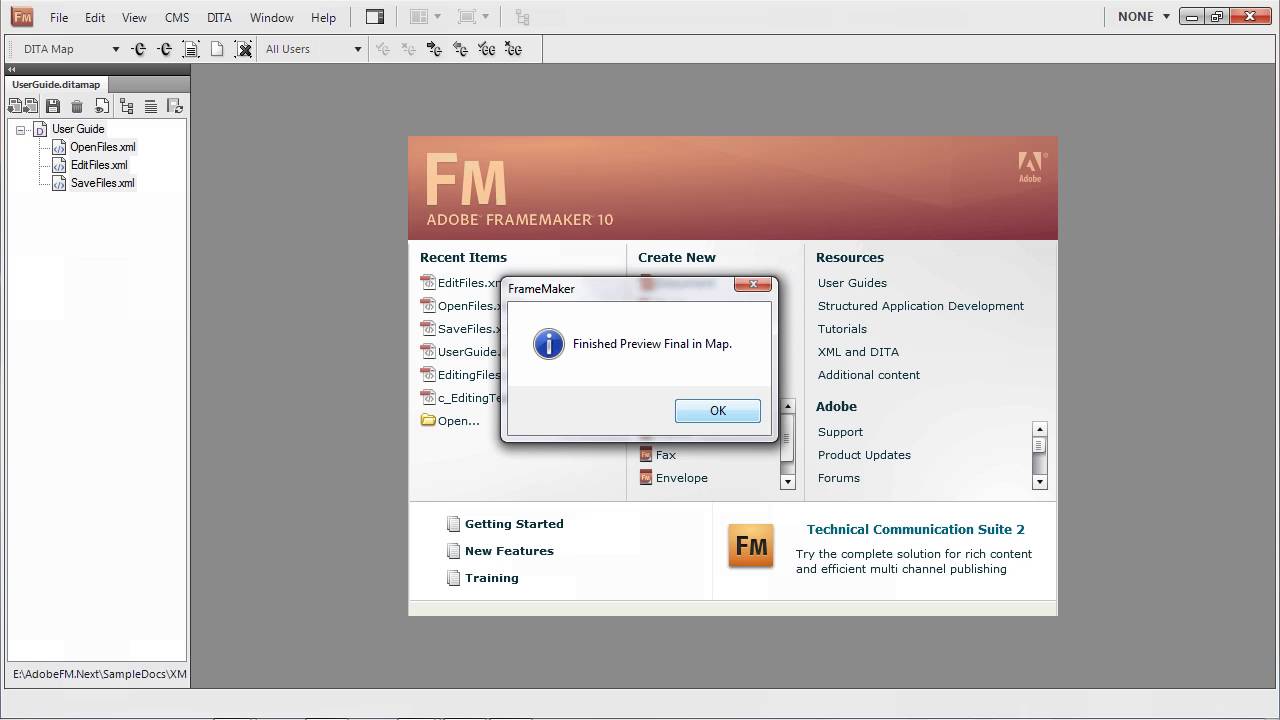Select SaveFiles.xml in the map tree
1280x720 pixels.
[x=102, y=183]
